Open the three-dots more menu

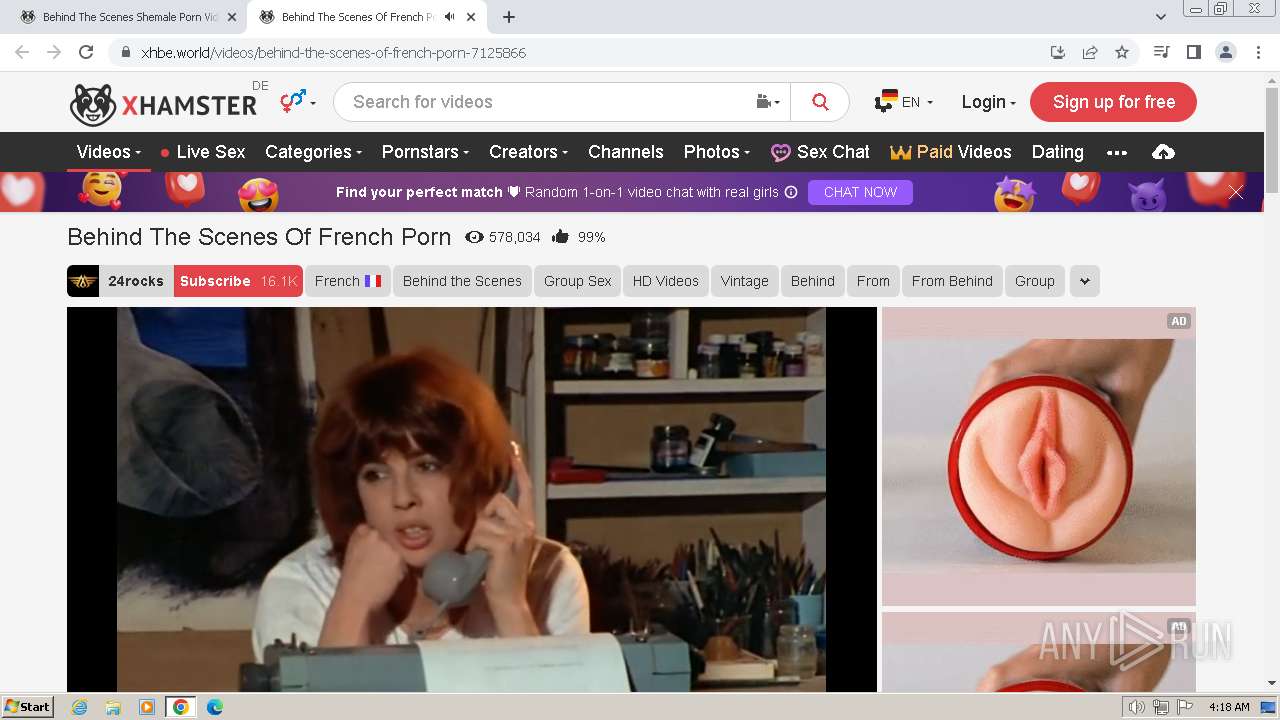[x=1117, y=153]
